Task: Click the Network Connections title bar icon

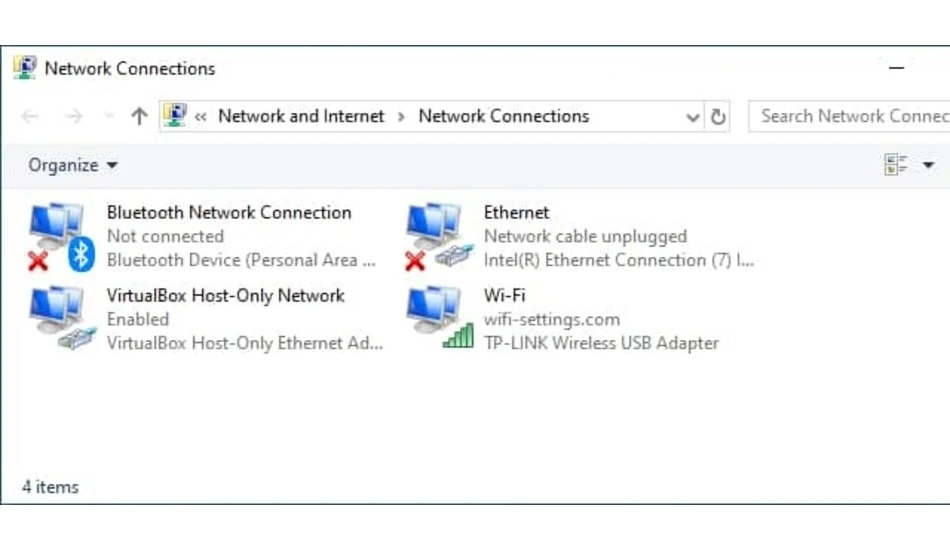Action: coord(25,68)
